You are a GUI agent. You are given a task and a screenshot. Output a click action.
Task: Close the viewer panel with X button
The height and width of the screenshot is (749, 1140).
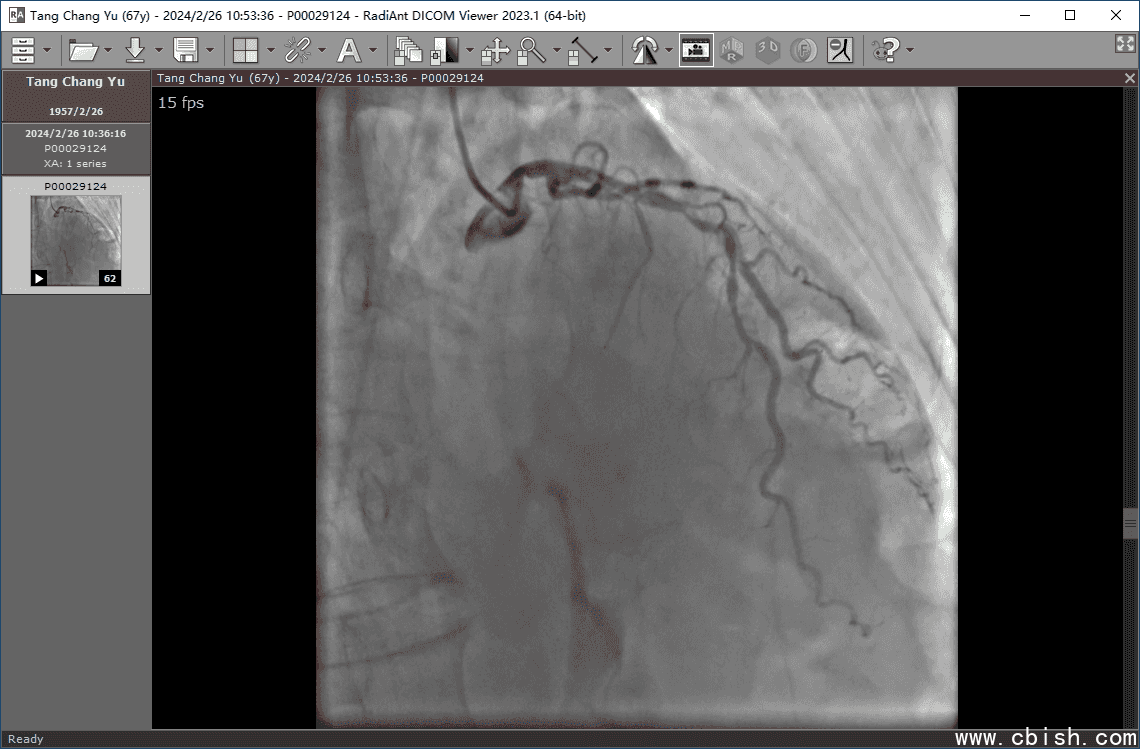coord(1130,78)
